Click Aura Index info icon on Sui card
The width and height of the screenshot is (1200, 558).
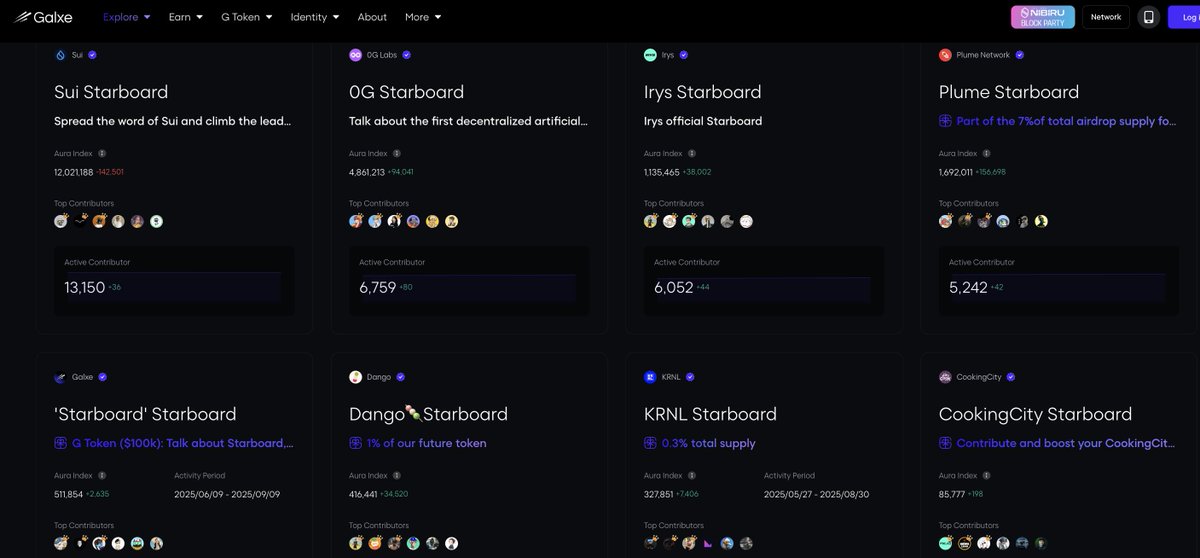click(102, 154)
